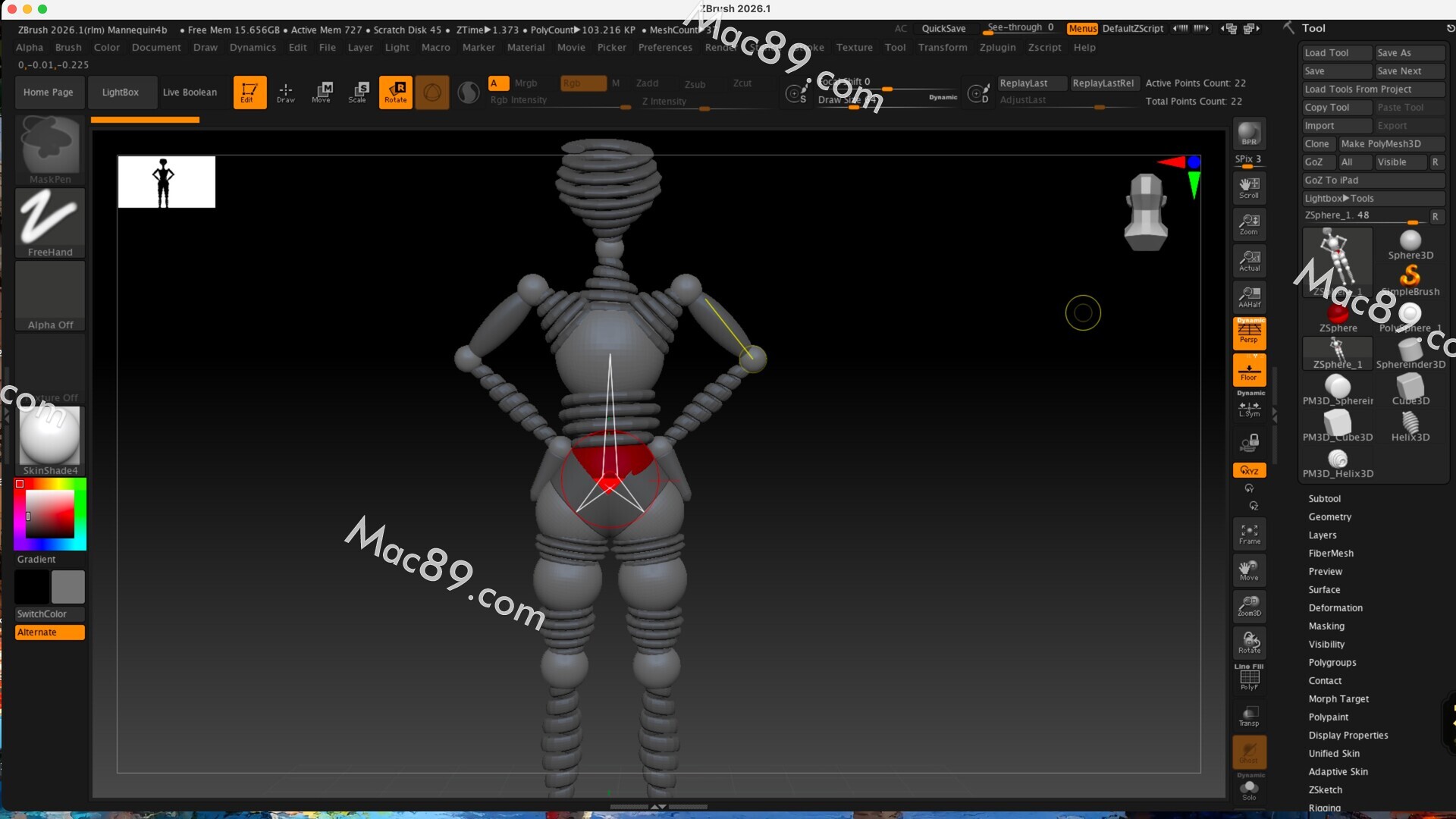The image size is (1456, 819).
Task: Open the Preferences menu
Action: tap(664, 47)
